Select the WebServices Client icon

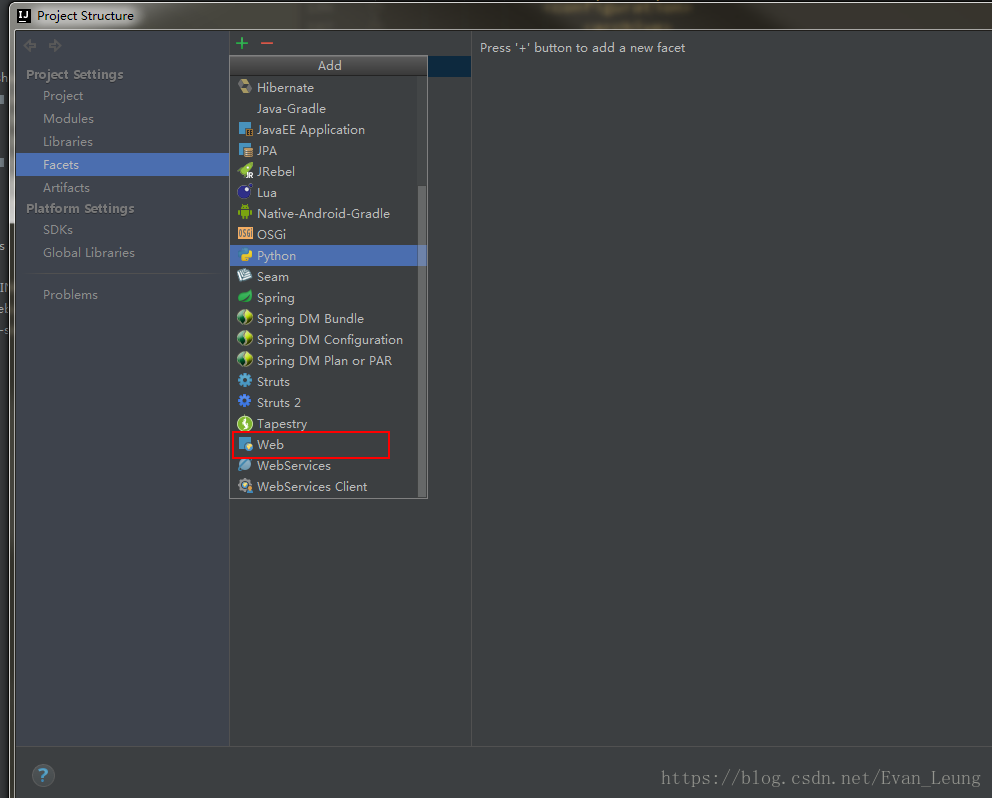(x=245, y=486)
